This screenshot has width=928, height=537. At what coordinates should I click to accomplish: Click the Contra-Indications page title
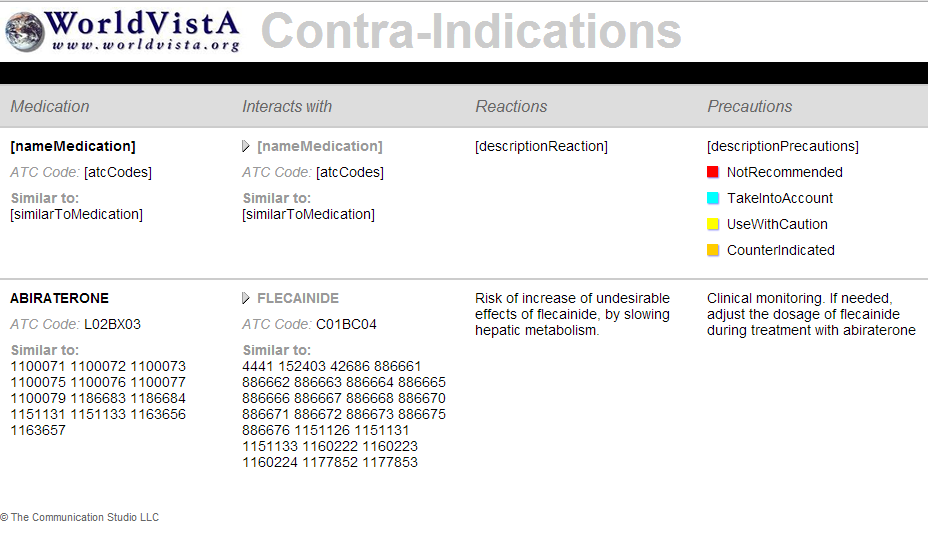click(x=471, y=31)
